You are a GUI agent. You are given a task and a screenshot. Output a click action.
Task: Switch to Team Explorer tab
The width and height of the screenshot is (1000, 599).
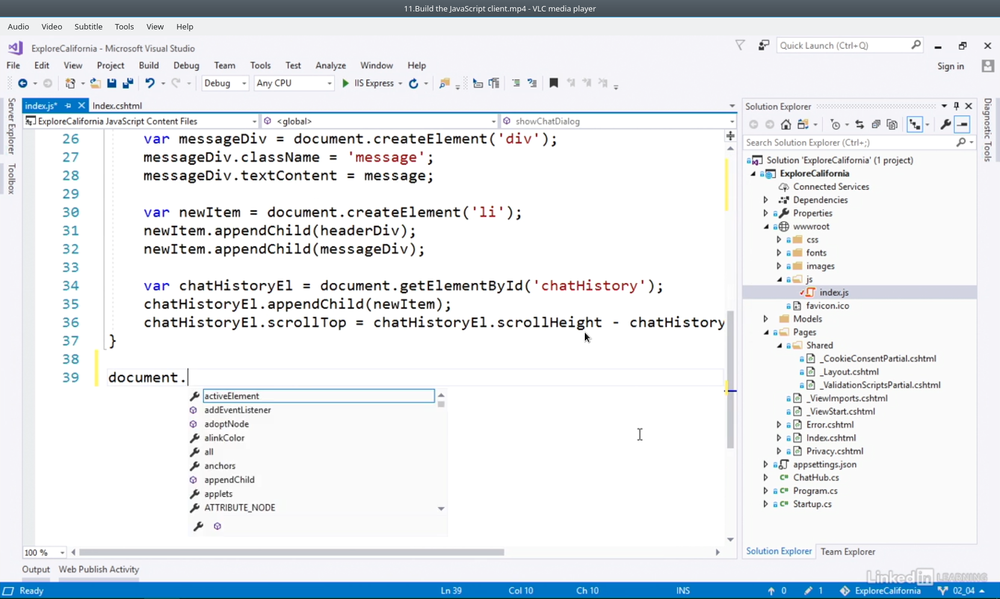[x=848, y=552]
